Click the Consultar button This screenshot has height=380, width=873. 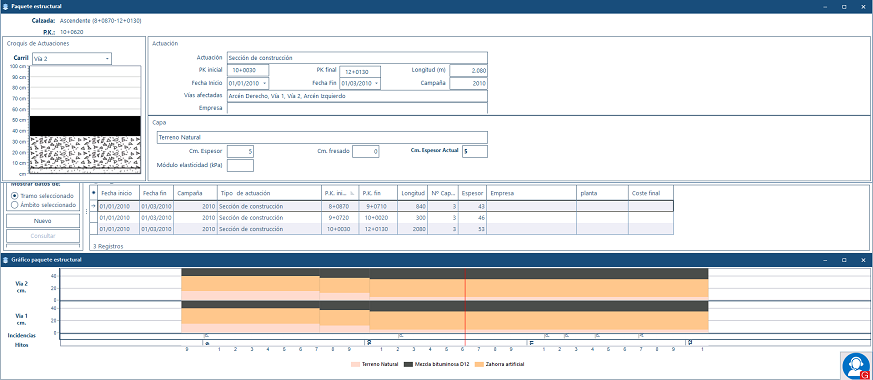click(43, 236)
